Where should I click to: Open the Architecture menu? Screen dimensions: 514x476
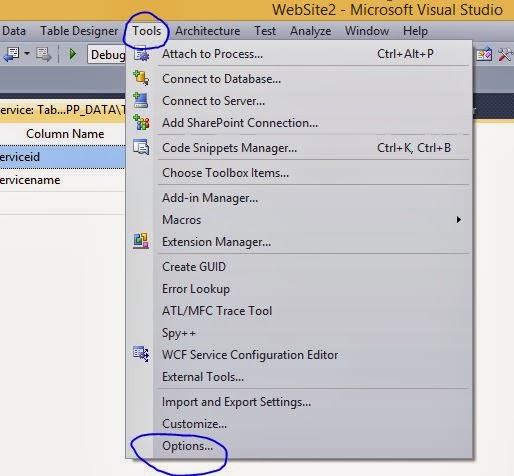tap(207, 31)
